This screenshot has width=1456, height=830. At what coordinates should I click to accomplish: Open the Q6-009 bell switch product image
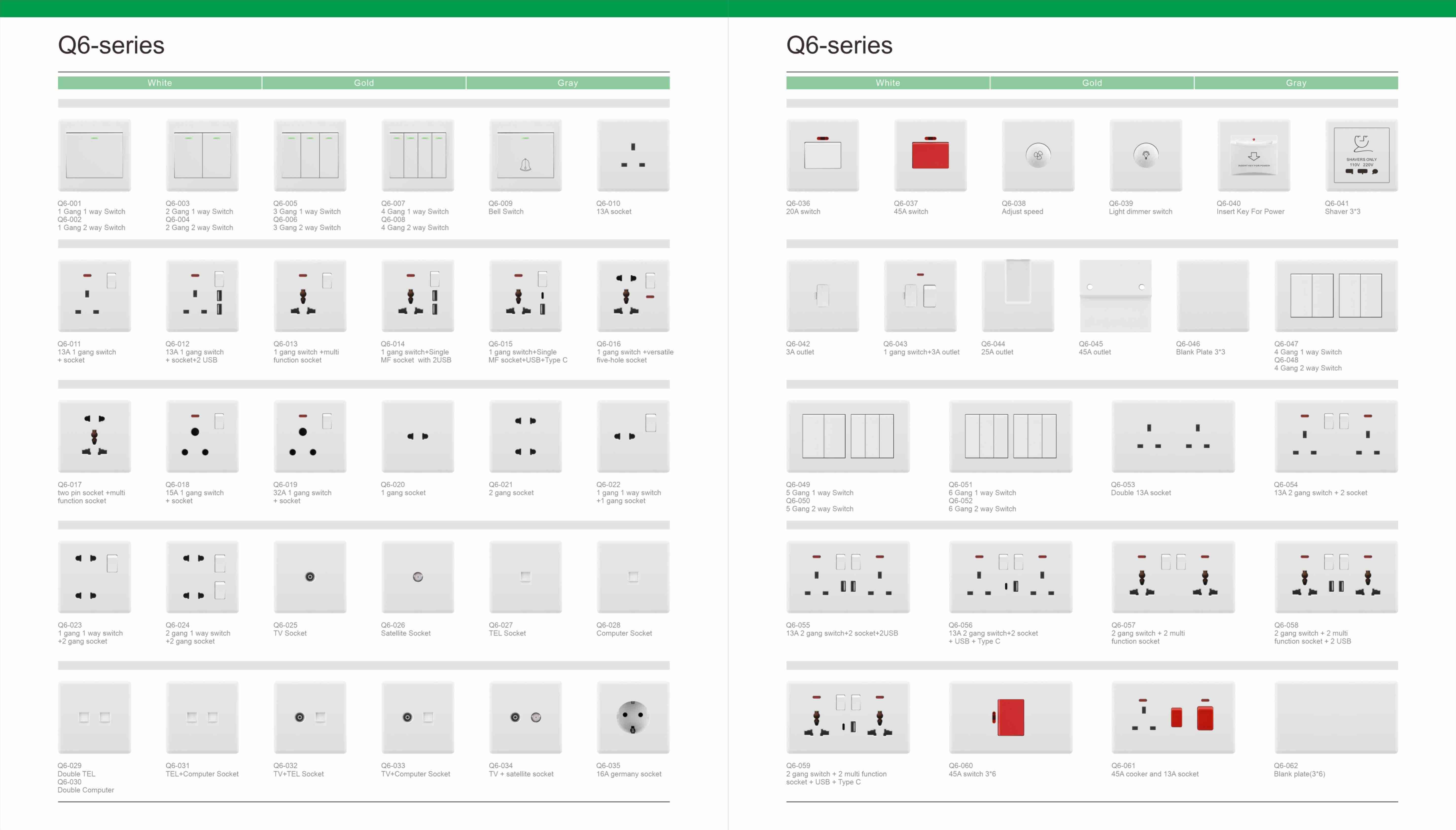525,155
